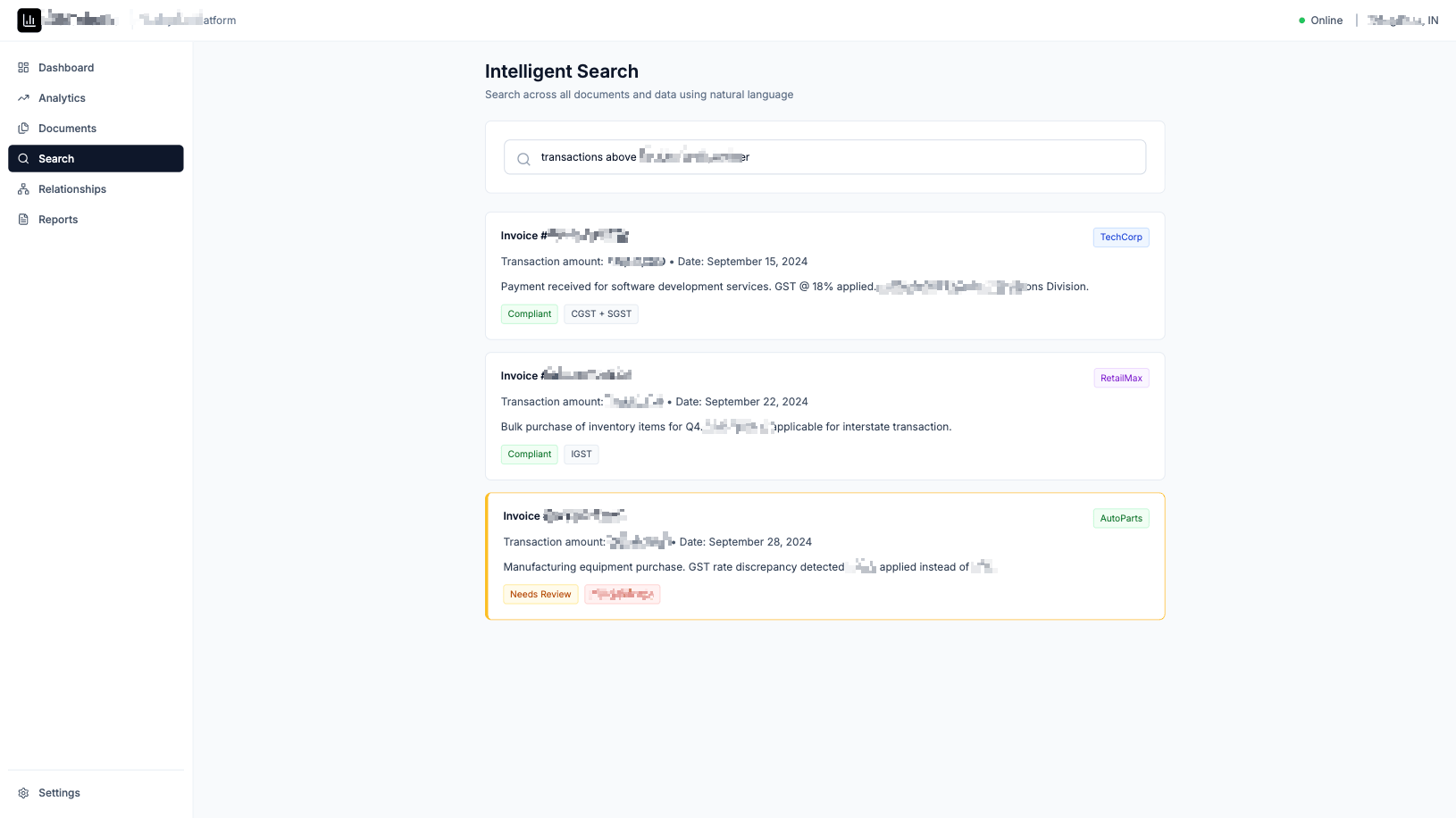
Task: Click the Reports file icon
Action: tap(23, 220)
